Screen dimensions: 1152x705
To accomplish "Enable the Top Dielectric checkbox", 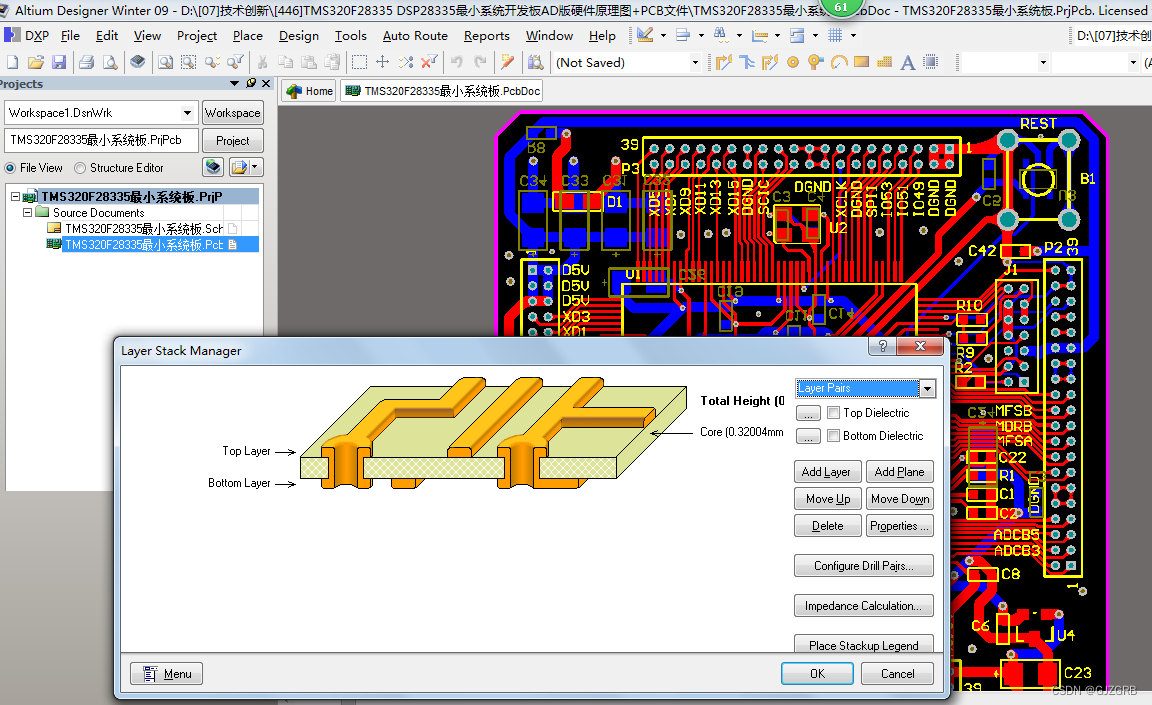I will pyautogui.click(x=833, y=413).
